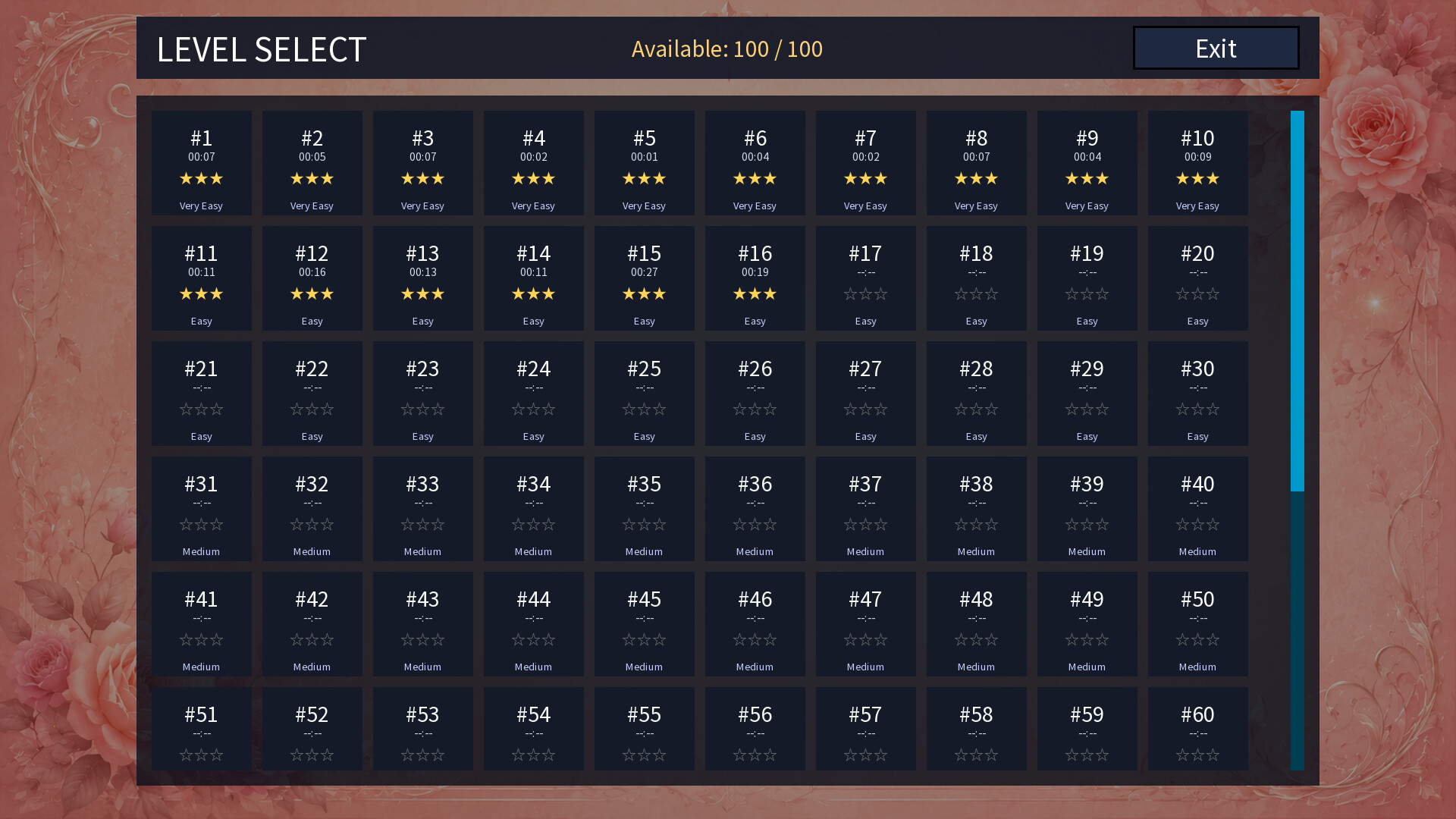This screenshot has width=1456, height=819.
Task: Click the blue scrollbar thumb
Action: (1298, 301)
